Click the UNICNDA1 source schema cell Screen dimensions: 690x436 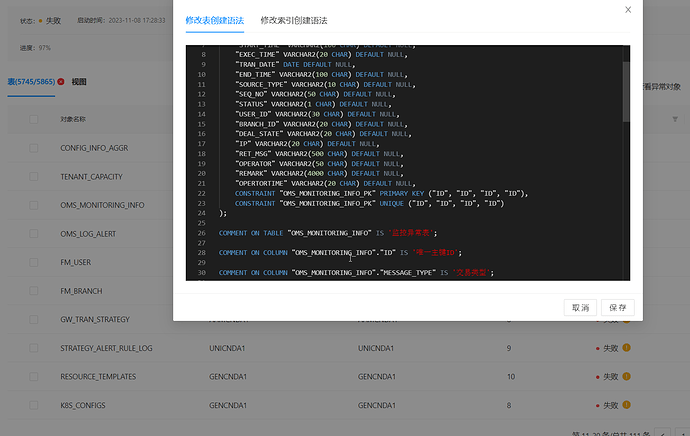point(227,348)
